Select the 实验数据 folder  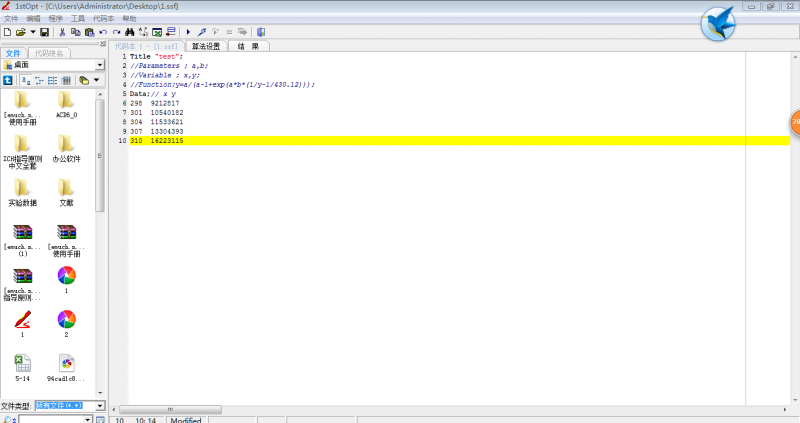click(x=22, y=193)
